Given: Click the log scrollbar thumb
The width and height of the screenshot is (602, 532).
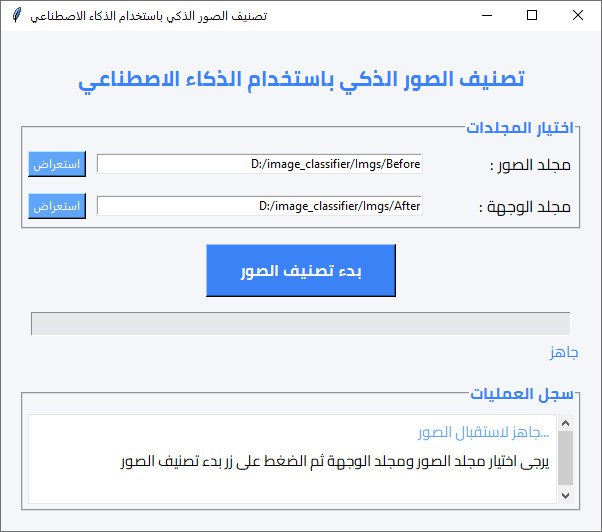Looking at the screenshot, I should tap(566, 458).
